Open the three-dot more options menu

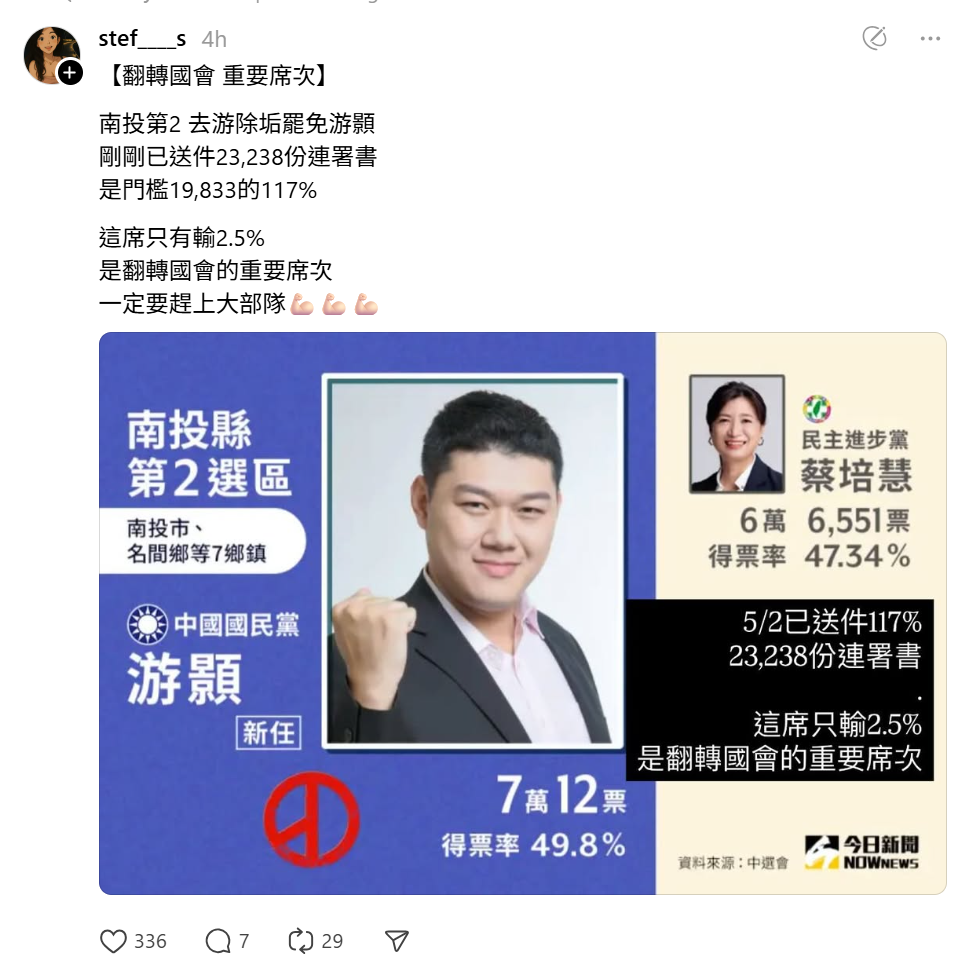click(x=930, y=39)
